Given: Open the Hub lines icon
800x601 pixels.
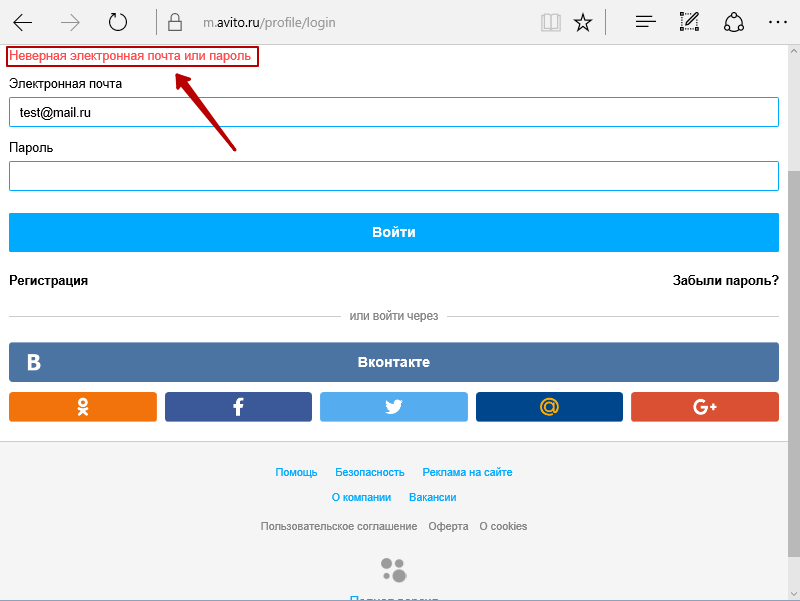Looking at the screenshot, I should [645, 22].
